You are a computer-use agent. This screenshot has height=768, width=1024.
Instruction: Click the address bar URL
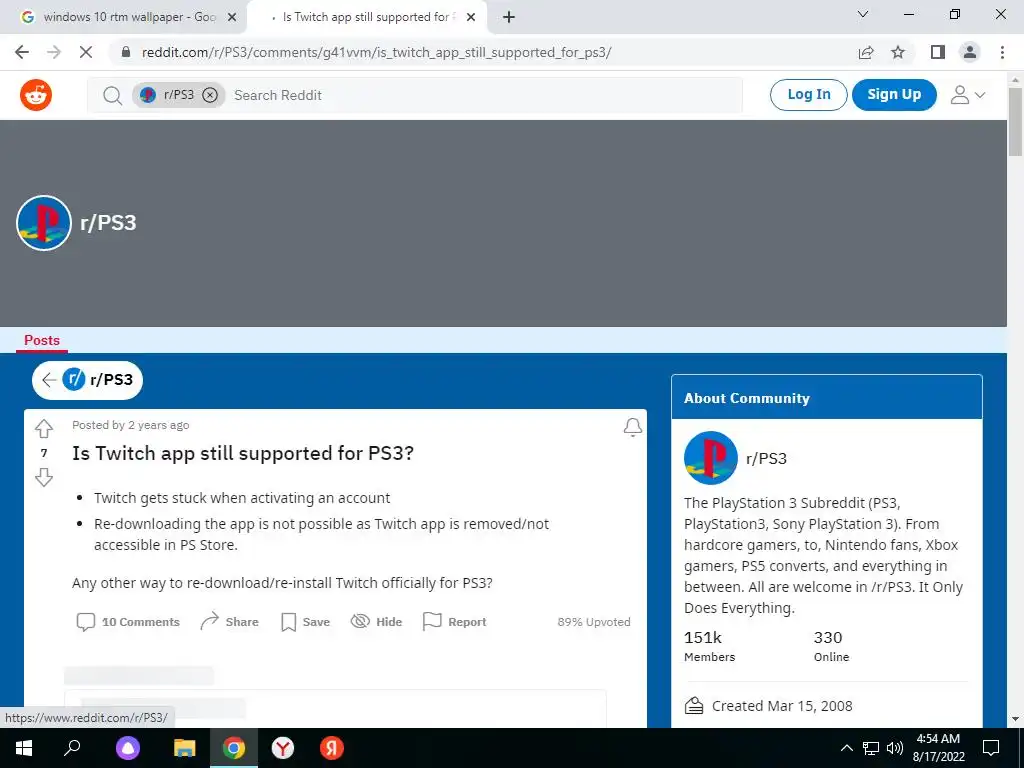[x=376, y=52]
